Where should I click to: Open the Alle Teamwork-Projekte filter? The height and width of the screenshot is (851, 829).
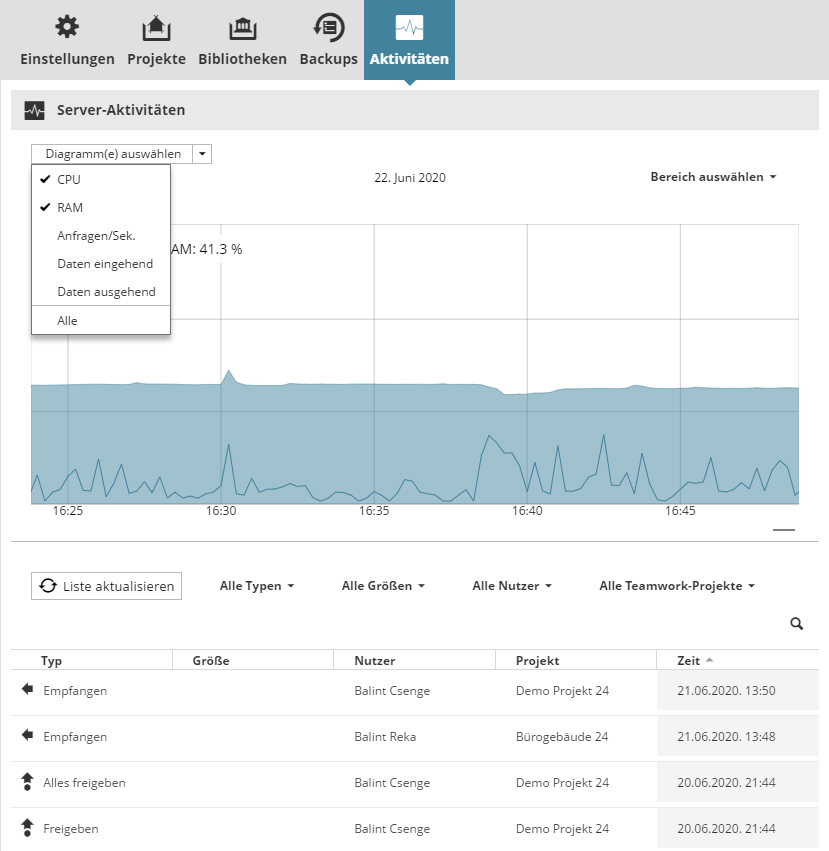pyautogui.click(x=676, y=586)
